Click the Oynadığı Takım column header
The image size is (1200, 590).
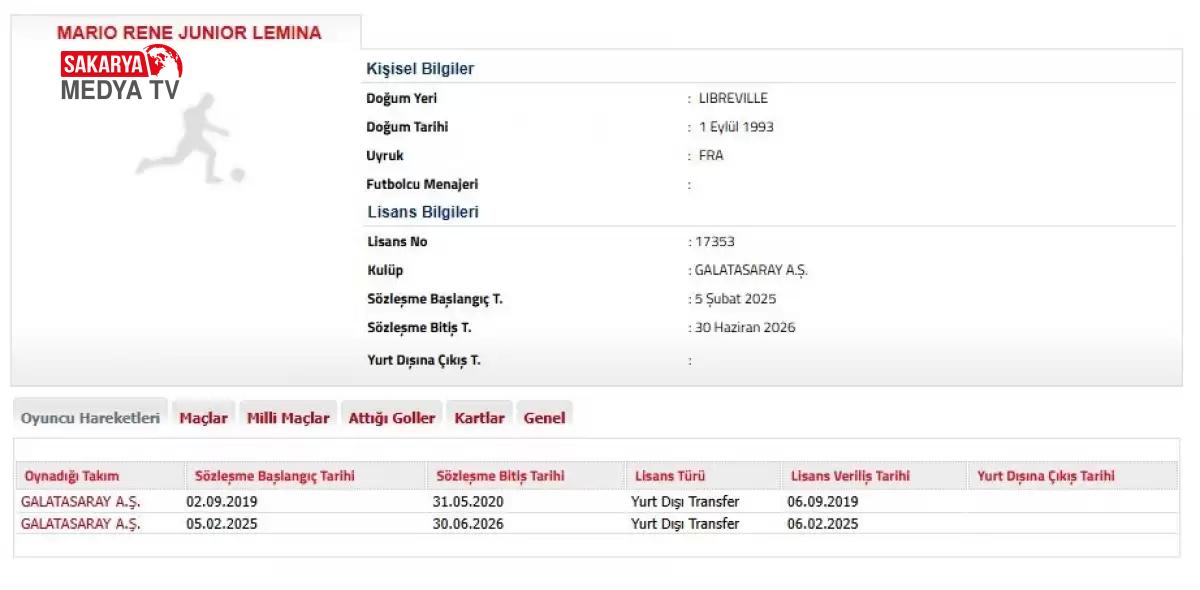pos(72,476)
